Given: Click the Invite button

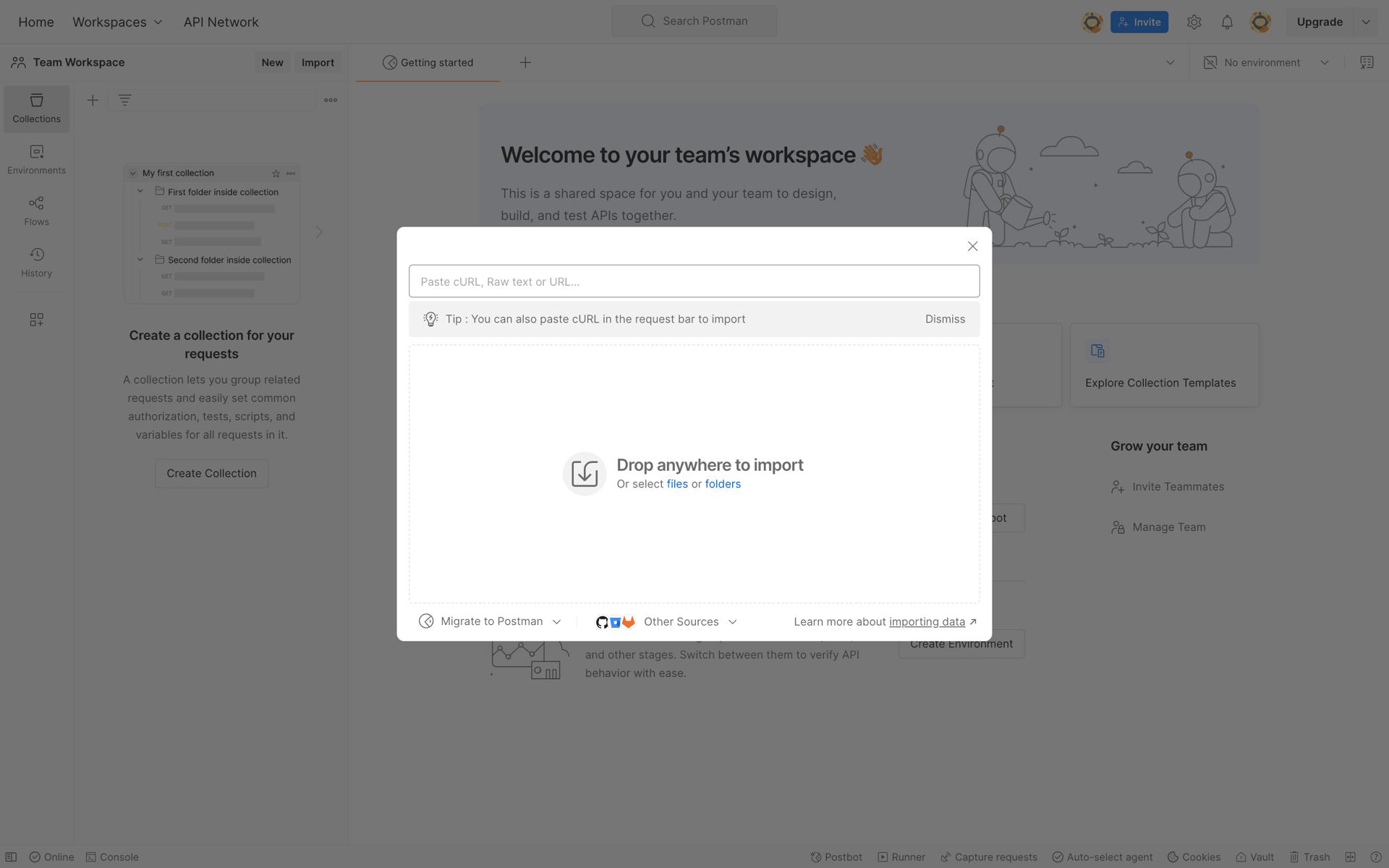Looking at the screenshot, I should pyautogui.click(x=1139, y=22).
